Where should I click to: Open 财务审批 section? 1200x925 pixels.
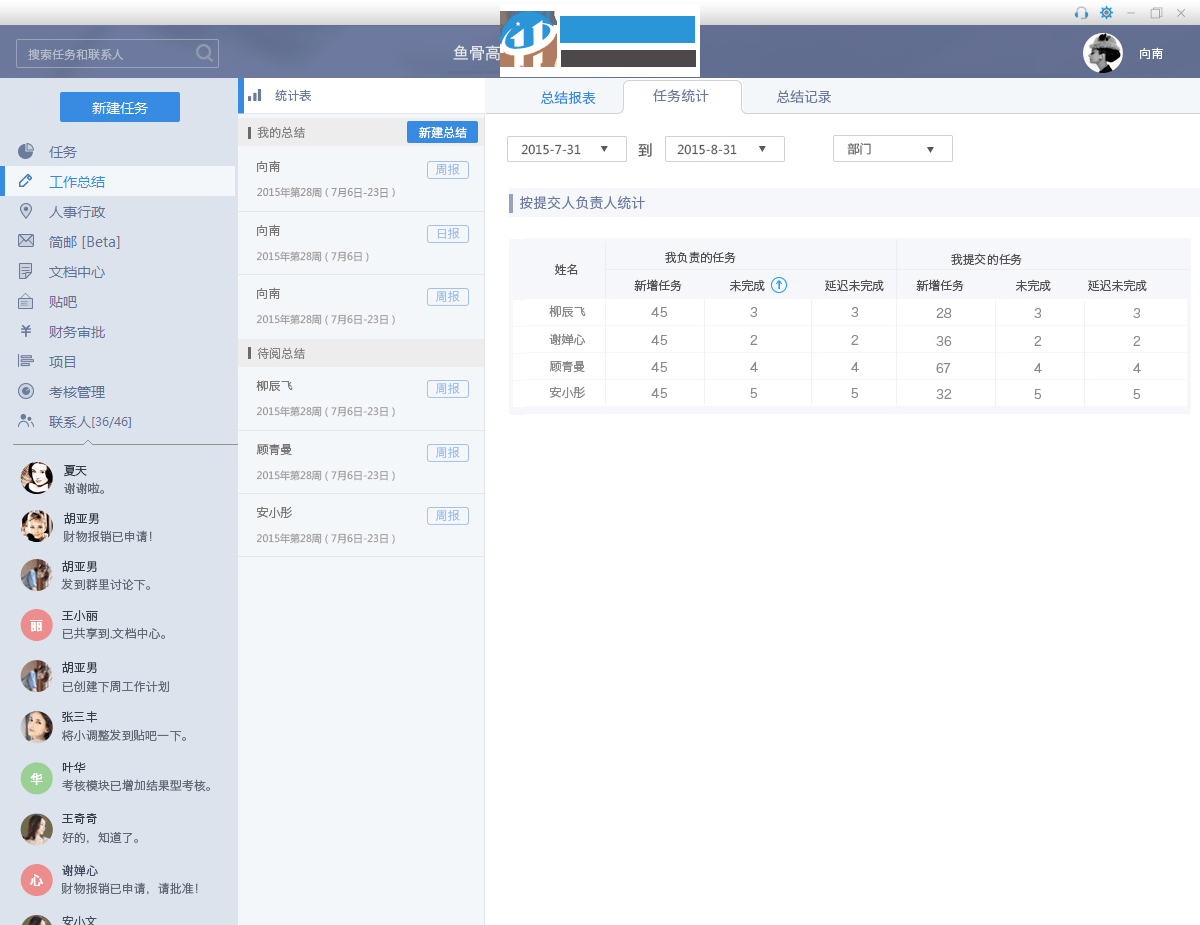[77, 332]
